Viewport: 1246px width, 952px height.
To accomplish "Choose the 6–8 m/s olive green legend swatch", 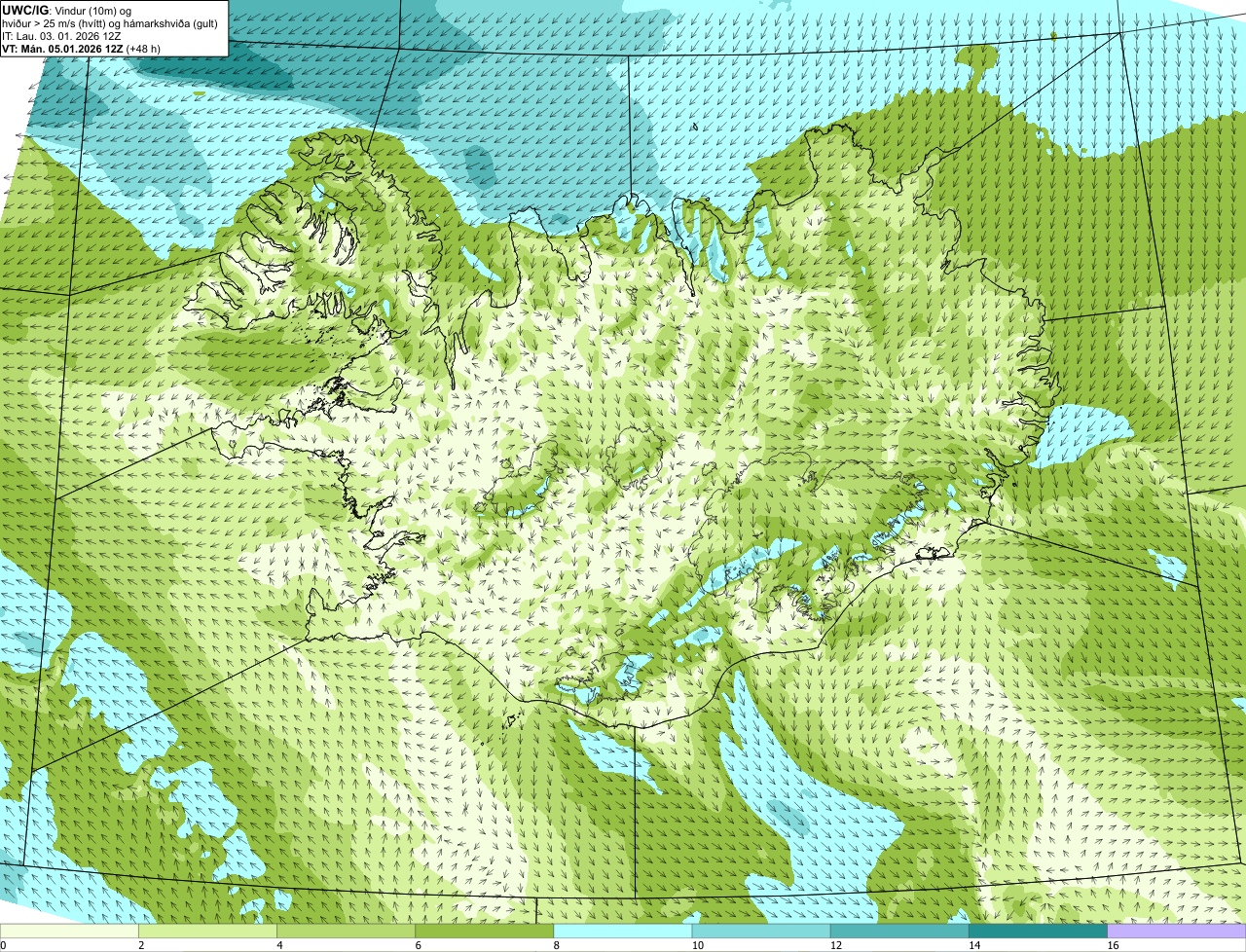I will click(x=486, y=931).
